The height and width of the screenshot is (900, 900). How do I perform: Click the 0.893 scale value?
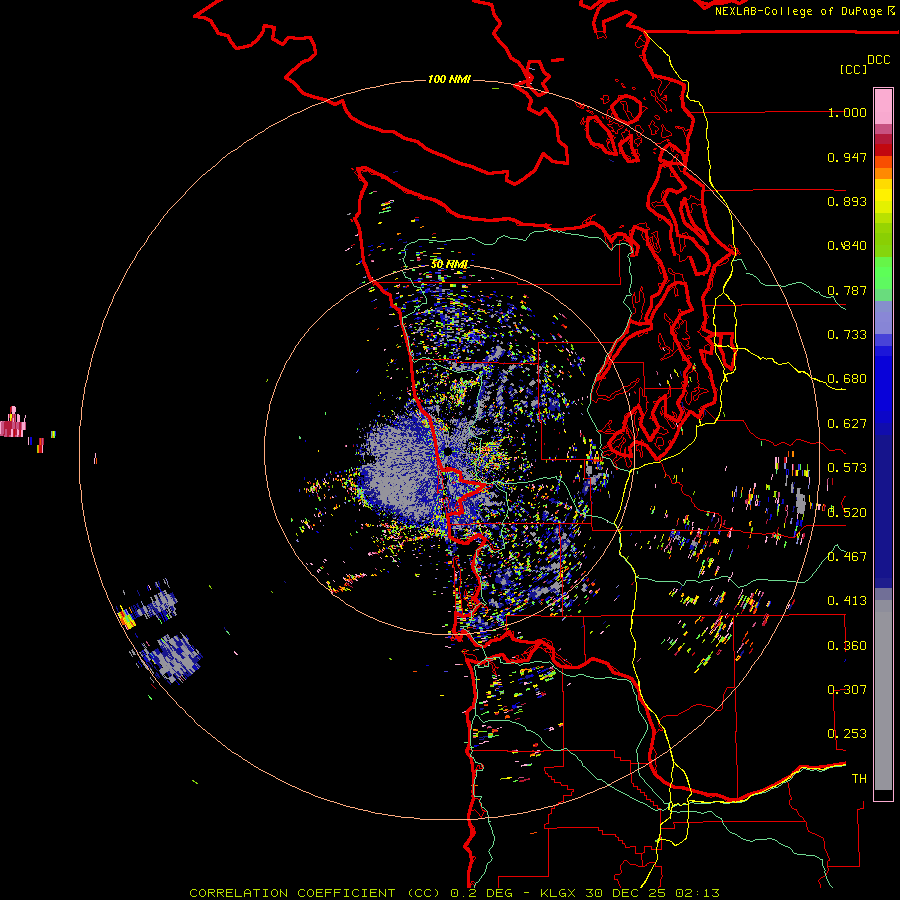tap(847, 201)
